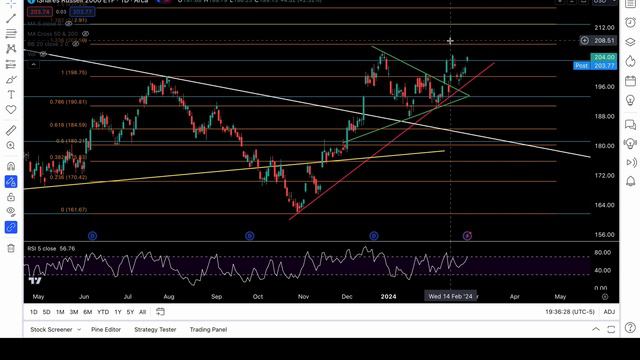Toggle stay-in-drawing-mode pencil lock button
640x360 pixels.
pyautogui.click(x=11, y=182)
